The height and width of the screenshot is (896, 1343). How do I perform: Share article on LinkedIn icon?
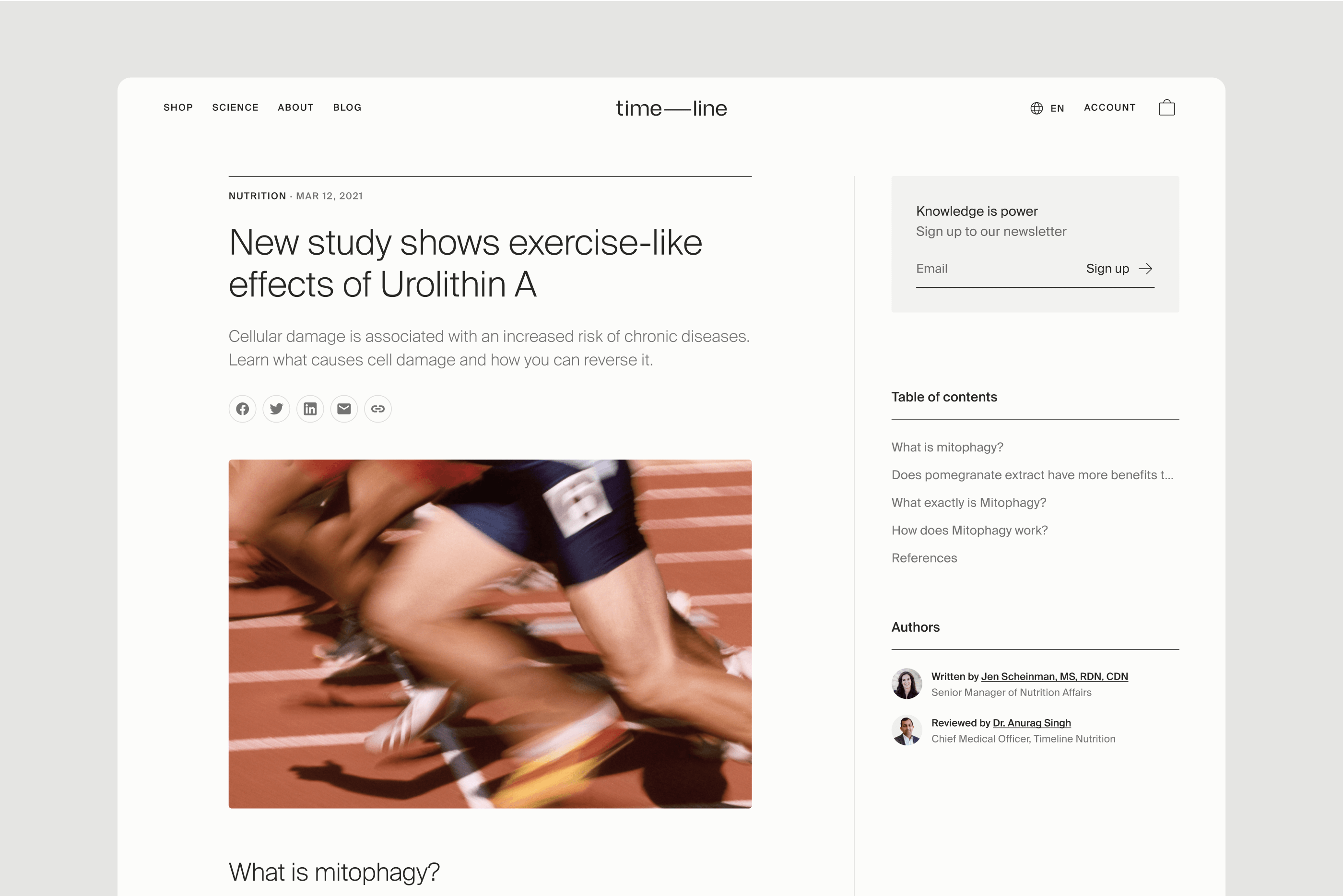click(310, 409)
